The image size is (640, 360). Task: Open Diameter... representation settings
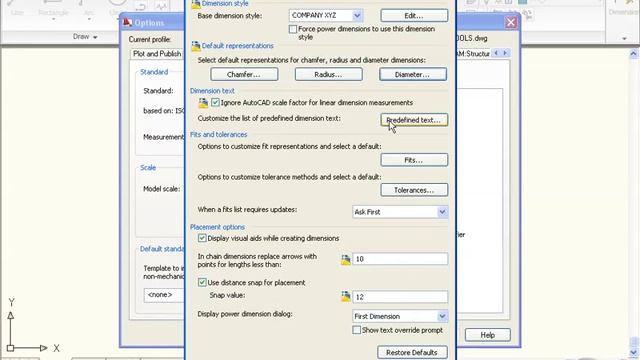[x=413, y=74]
